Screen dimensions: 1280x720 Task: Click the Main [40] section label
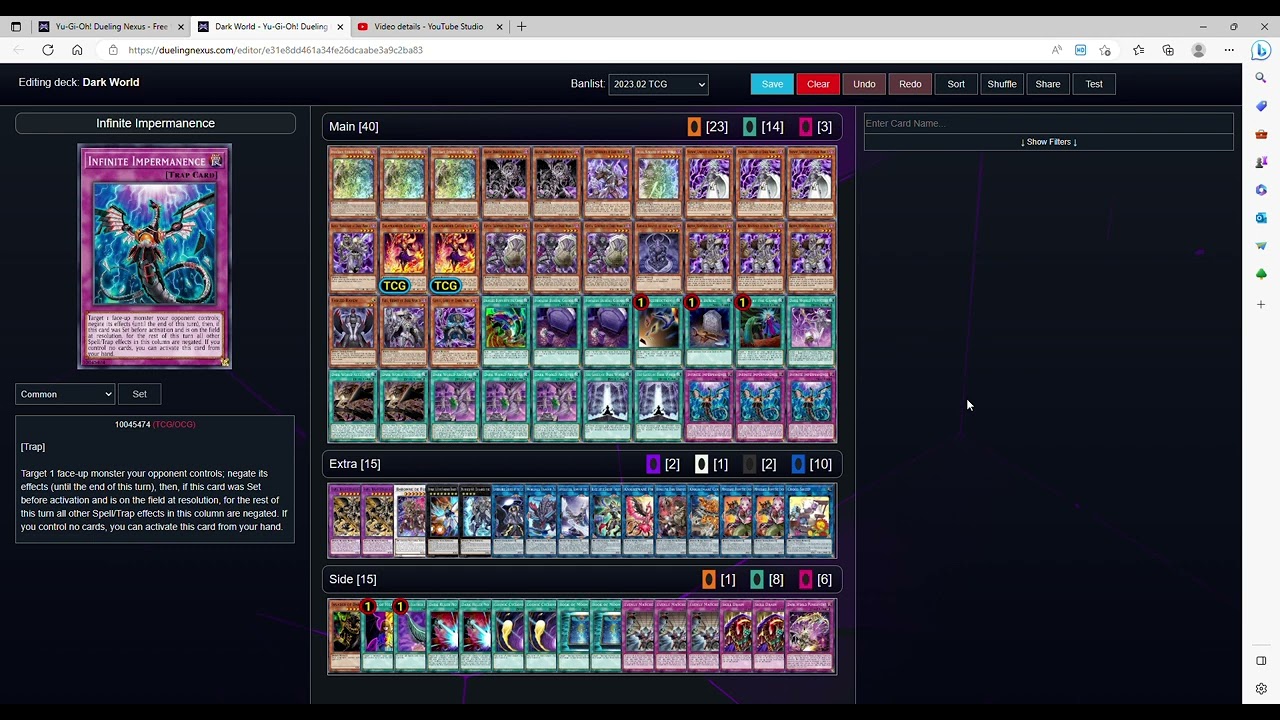coord(354,127)
